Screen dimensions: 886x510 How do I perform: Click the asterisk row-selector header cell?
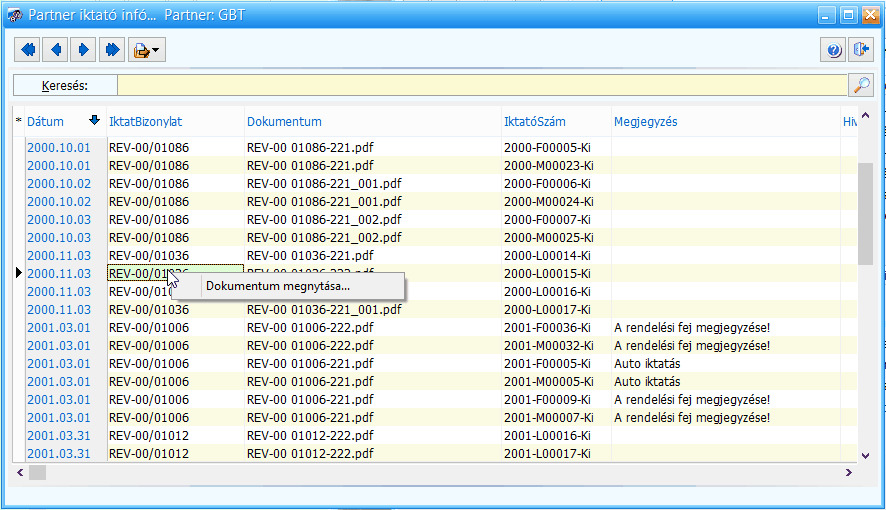19,121
